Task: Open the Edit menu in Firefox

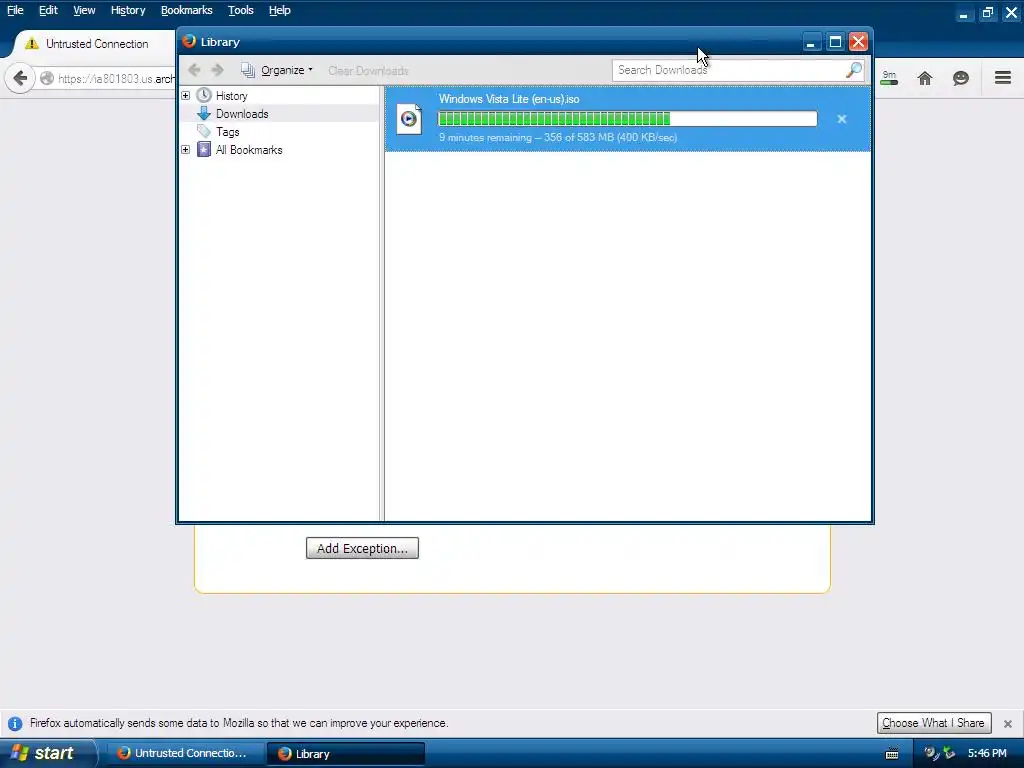Action: click(48, 10)
